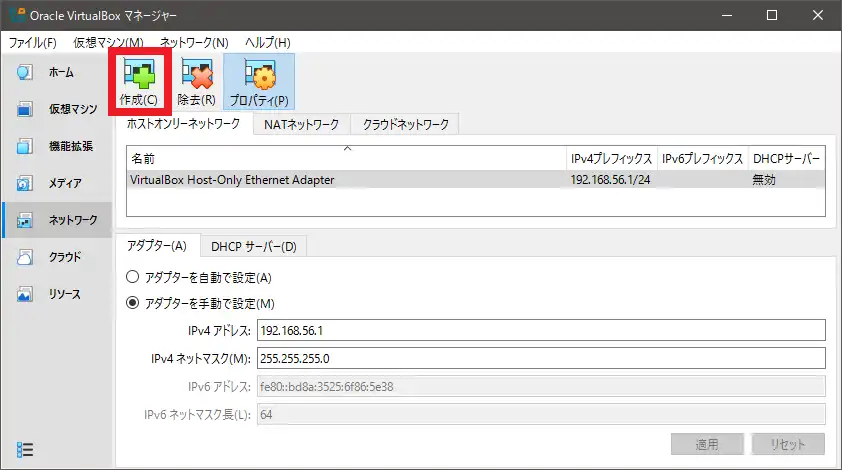The height and width of the screenshot is (470, 842).
Task: Switch to the NATネットワーク tab
Action: pyautogui.click(x=301, y=124)
